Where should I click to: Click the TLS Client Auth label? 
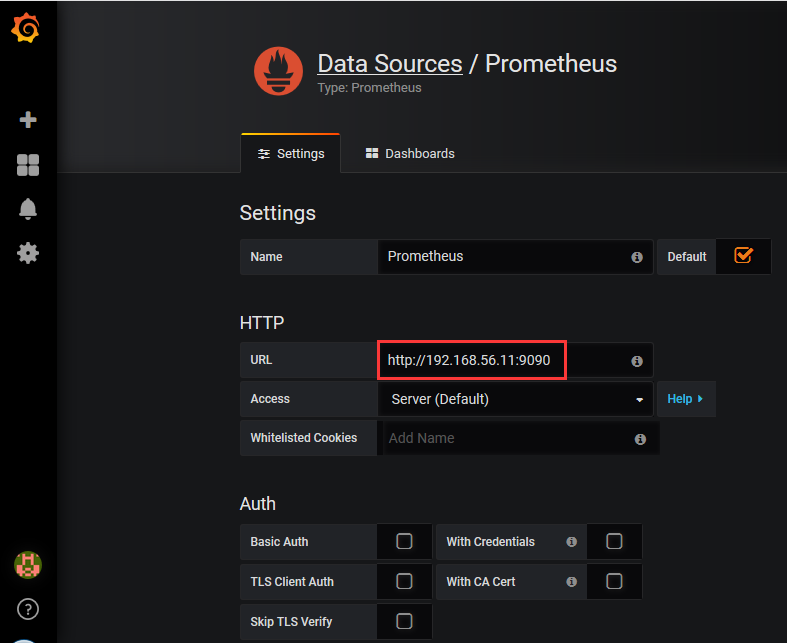click(292, 582)
